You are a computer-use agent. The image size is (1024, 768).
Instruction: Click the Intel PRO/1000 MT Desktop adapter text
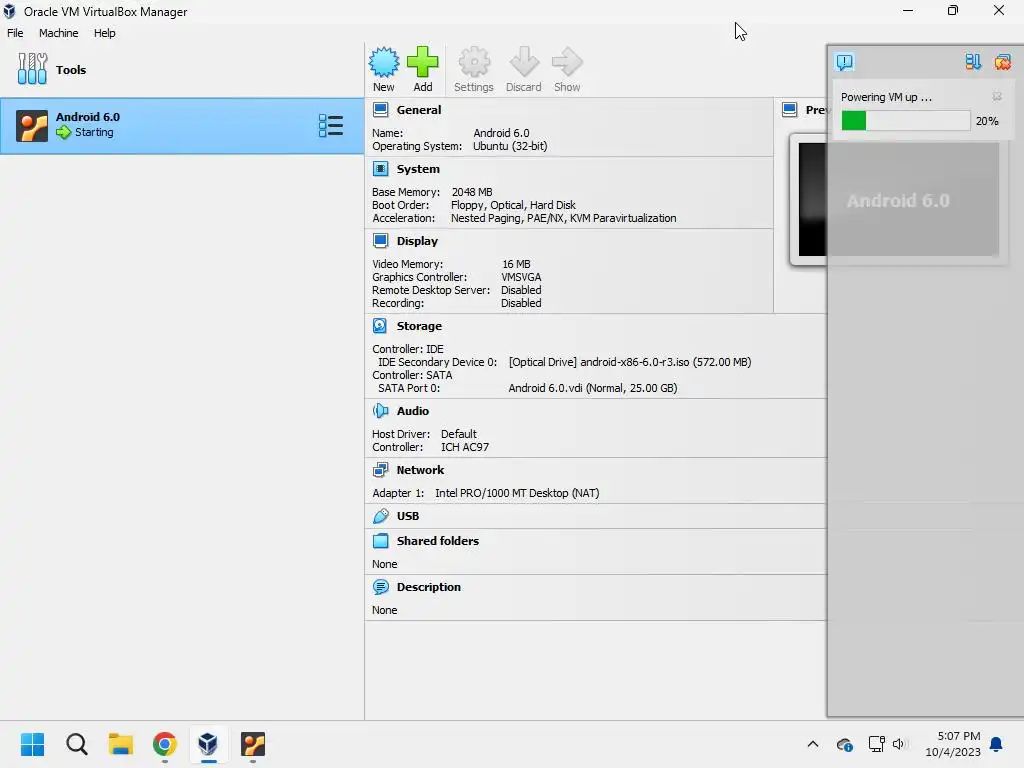[517, 493]
